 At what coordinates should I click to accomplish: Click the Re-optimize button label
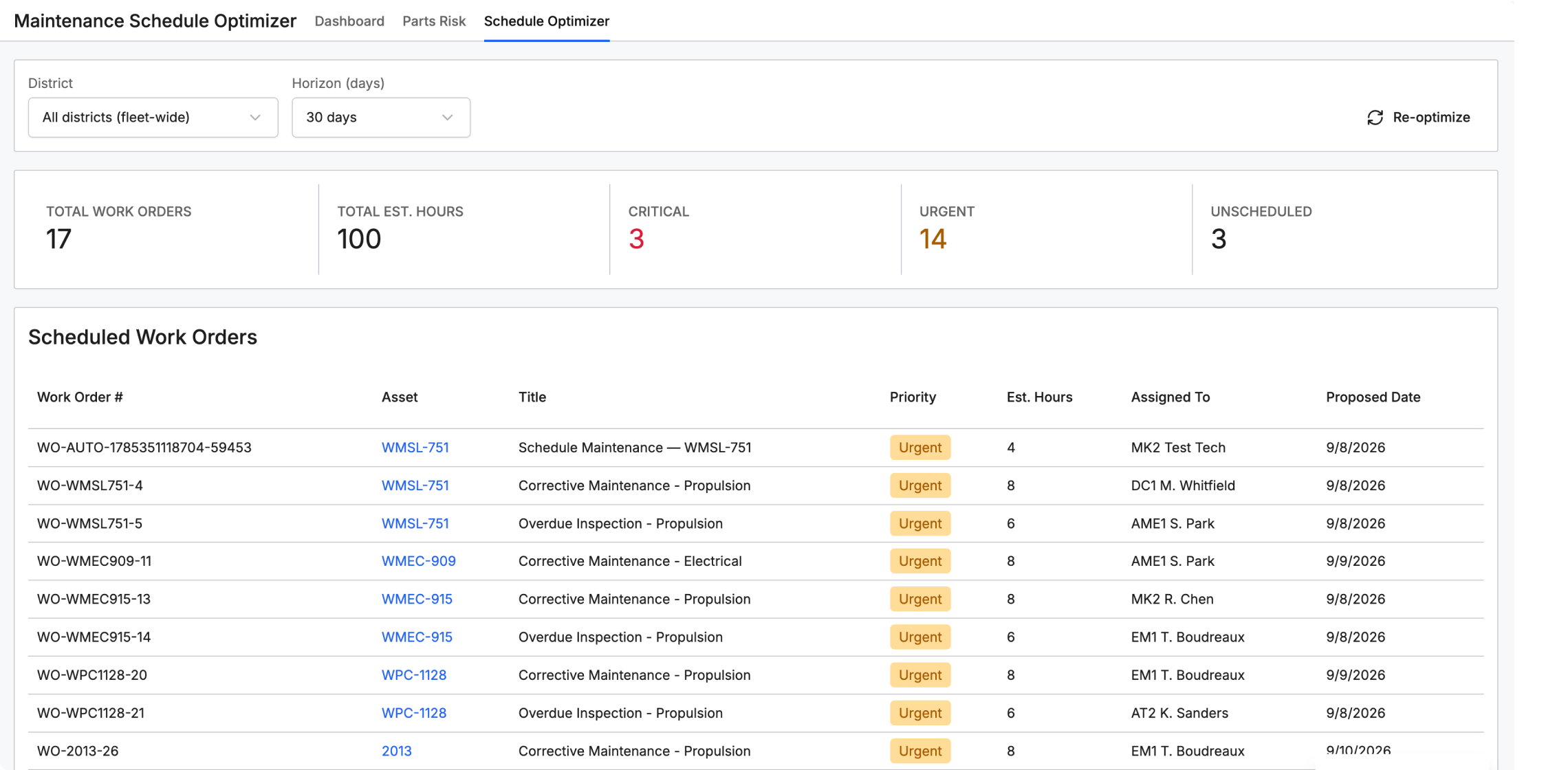(x=1431, y=118)
